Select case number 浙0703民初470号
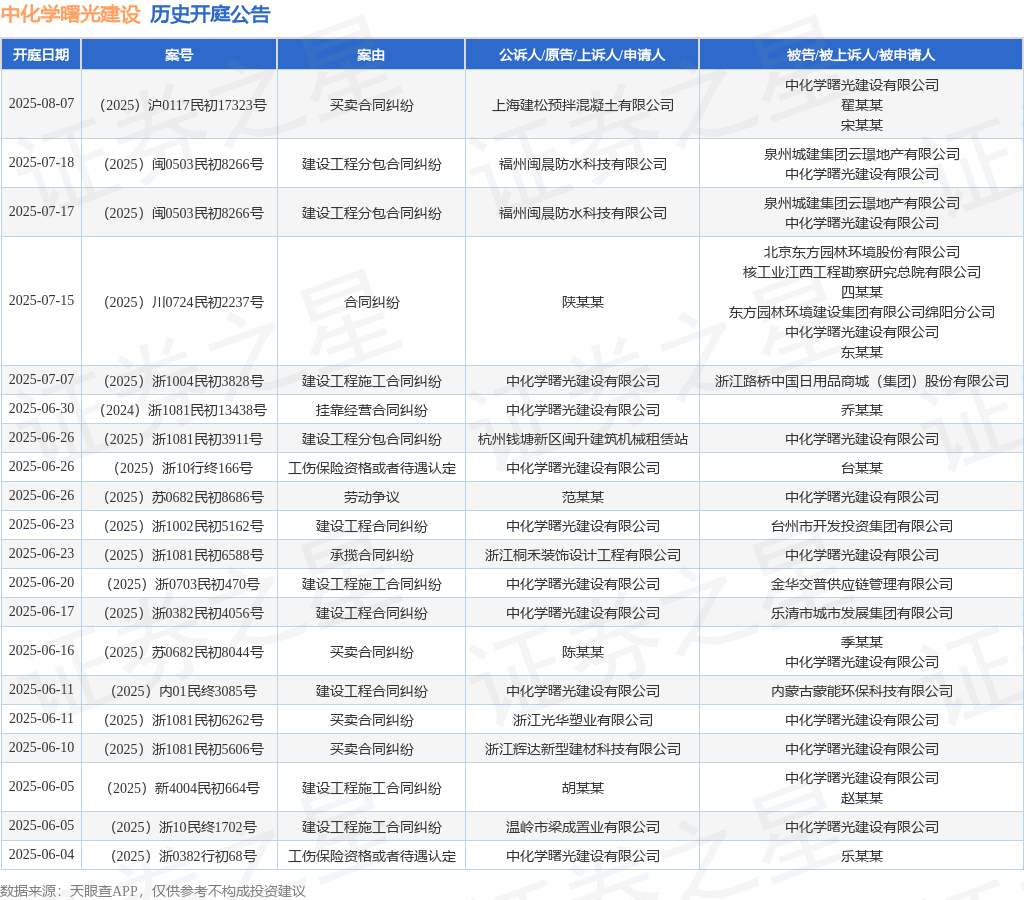The height and width of the screenshot is (900, 1024). (183, 584)
